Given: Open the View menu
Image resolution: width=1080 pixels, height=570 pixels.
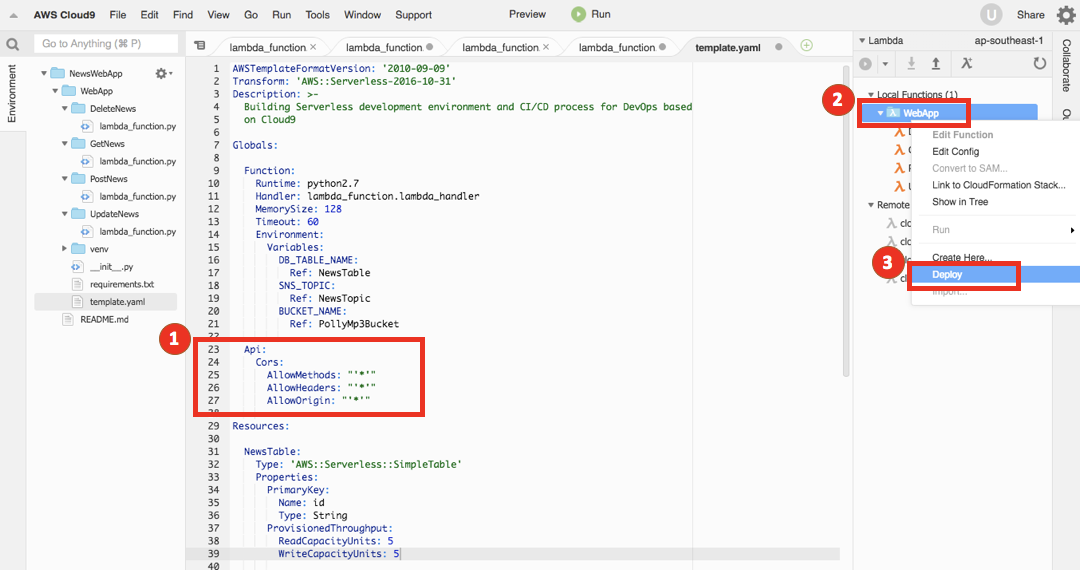Looking at the screenshot, I should click(218, 14).
